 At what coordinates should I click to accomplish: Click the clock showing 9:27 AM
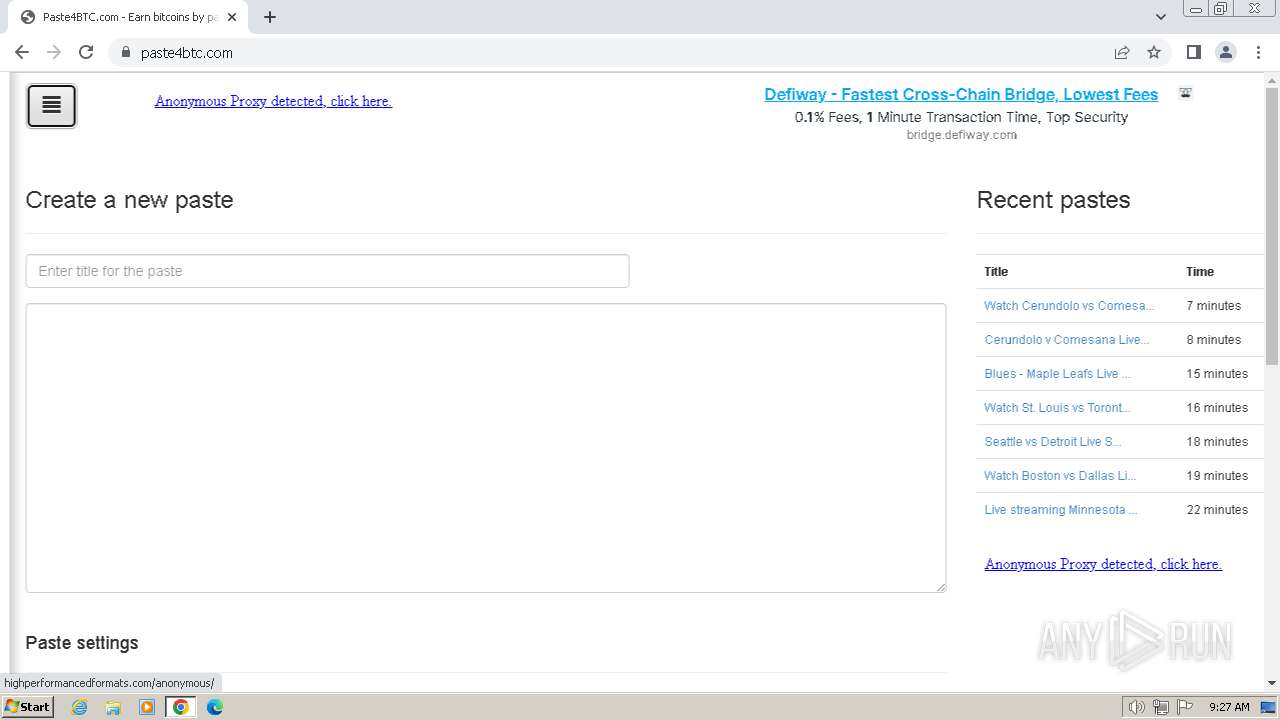pos(1229,707)
